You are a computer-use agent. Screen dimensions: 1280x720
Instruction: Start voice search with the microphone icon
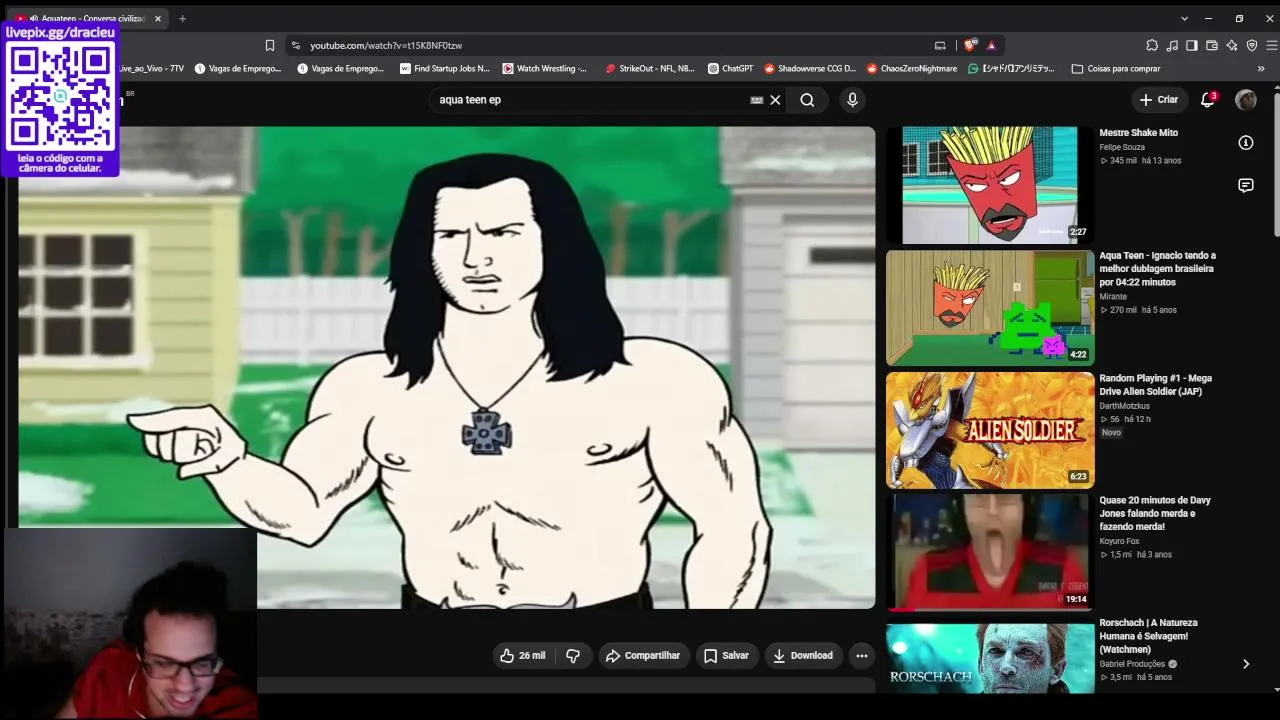tap(852, 100)
